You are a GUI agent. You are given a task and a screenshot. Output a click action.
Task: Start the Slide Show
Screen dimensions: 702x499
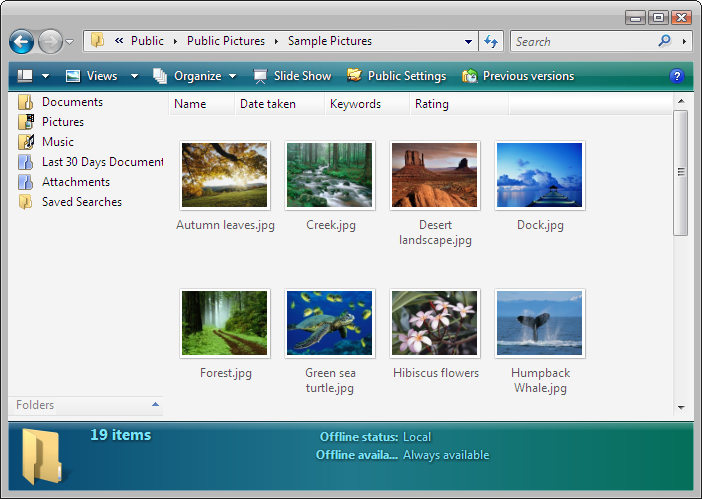coord(292,76)
